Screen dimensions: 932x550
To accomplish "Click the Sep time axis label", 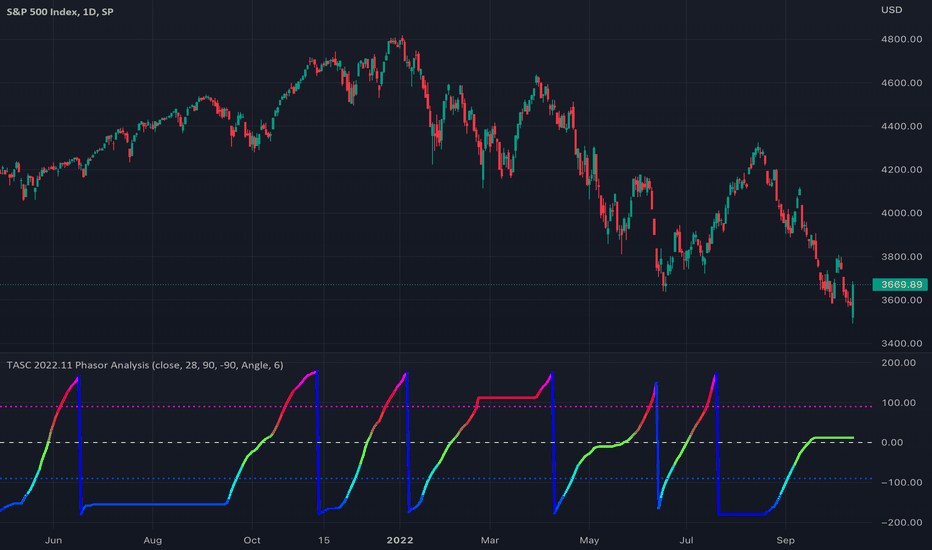I will point(785,540).
